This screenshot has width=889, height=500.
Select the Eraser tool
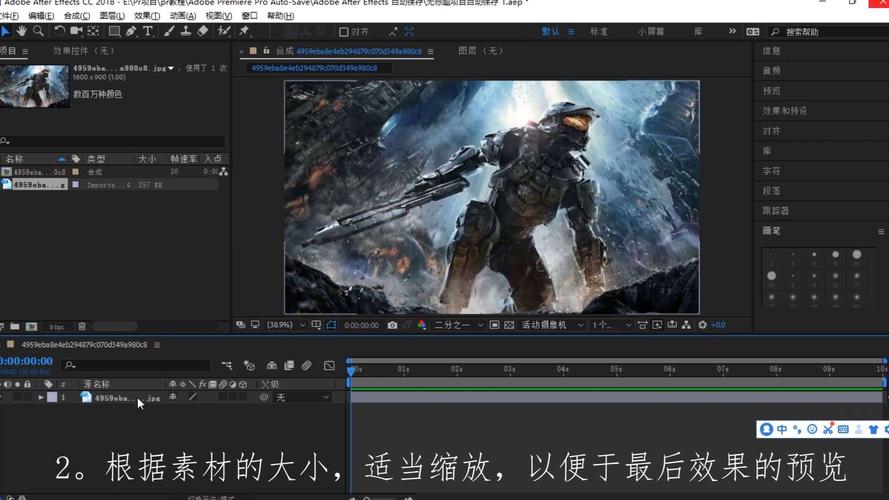tap(202, 31)
